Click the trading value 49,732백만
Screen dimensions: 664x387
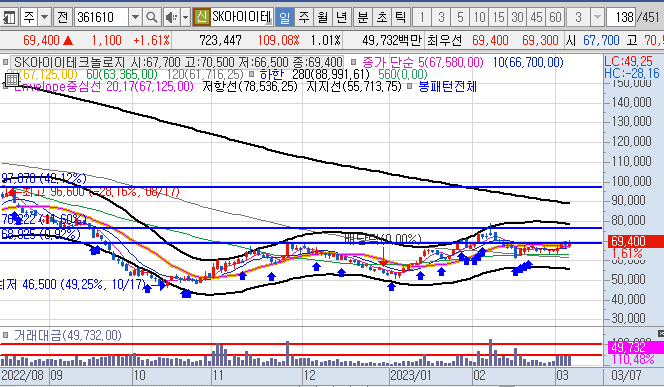click(392, 41)
